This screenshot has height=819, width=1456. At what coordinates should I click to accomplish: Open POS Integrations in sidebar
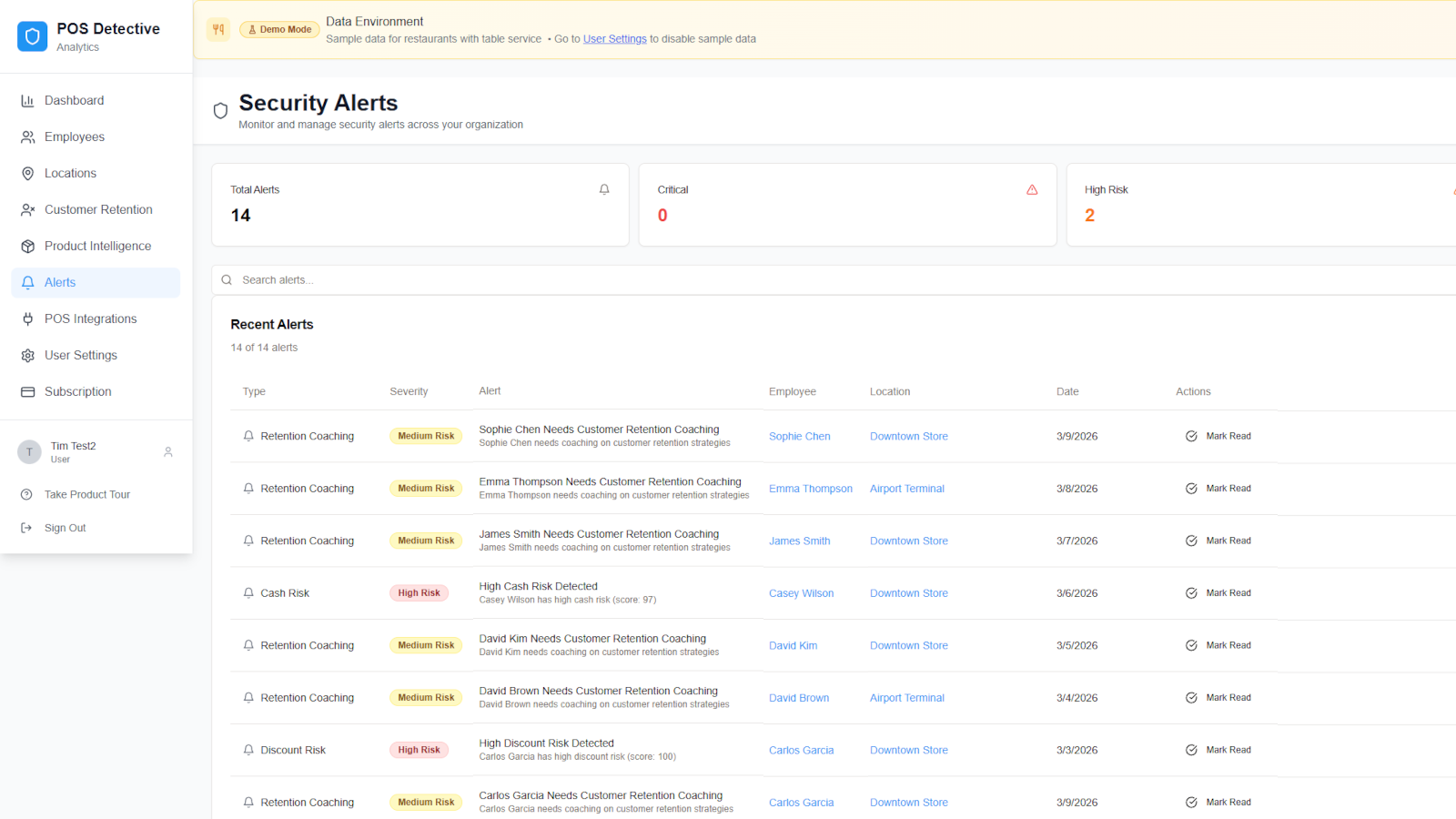tap(90, 318)
